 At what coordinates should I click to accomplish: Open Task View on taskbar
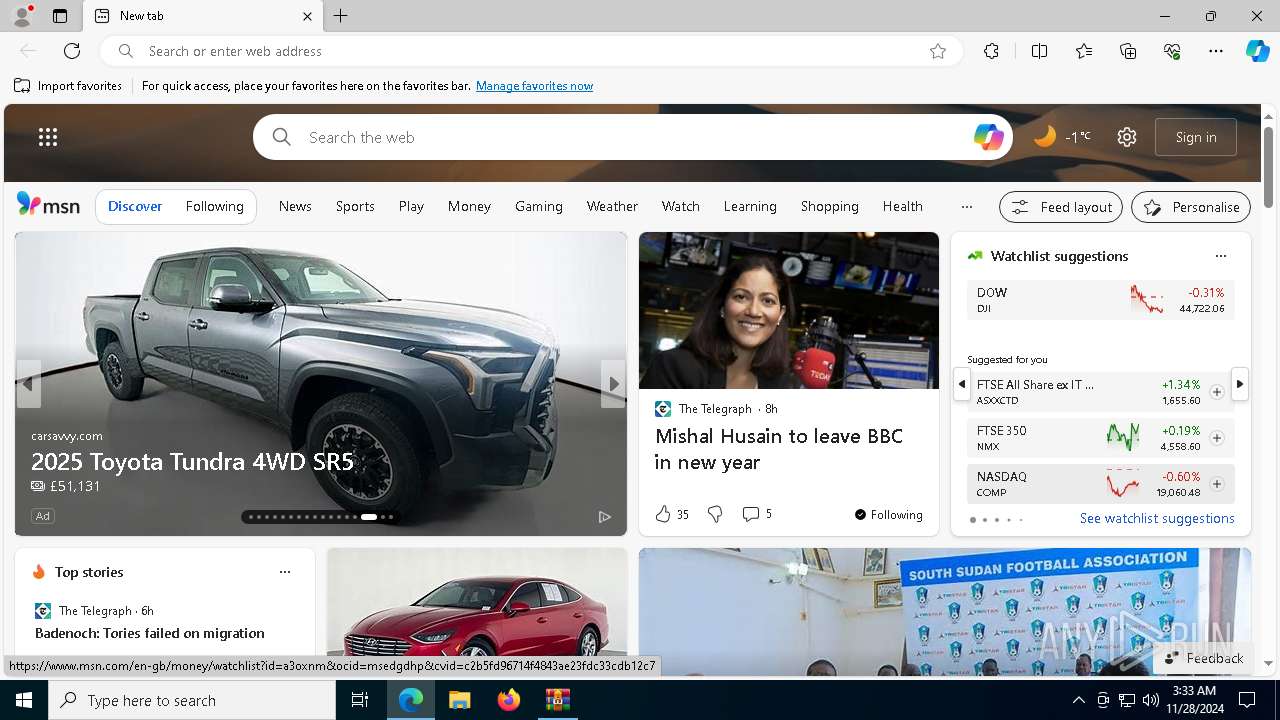click(x=360, y=700)
